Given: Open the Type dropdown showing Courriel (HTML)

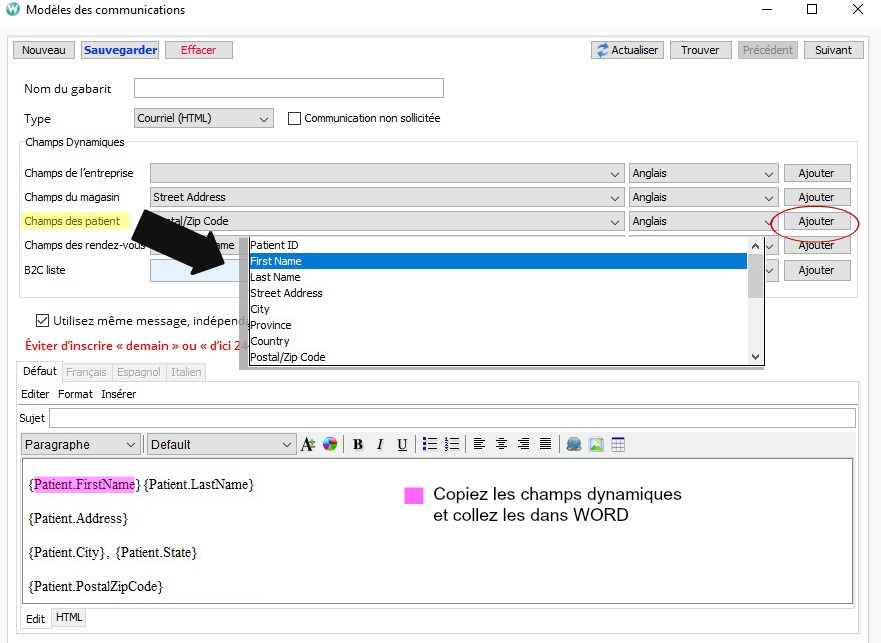Looking at the screenshot, I should (x=203, y=118).
